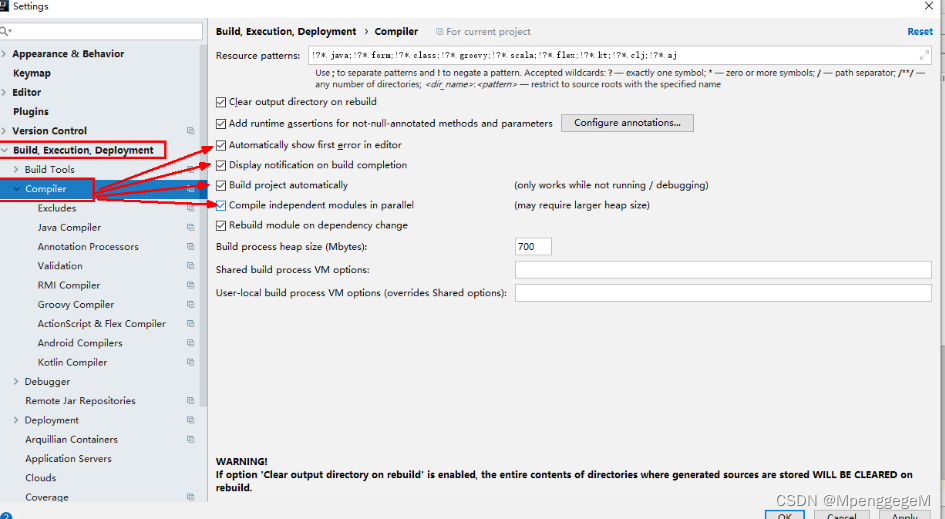
Task: Click the project-level icon beside Android Compilers
Action: [x=190, y=343]
